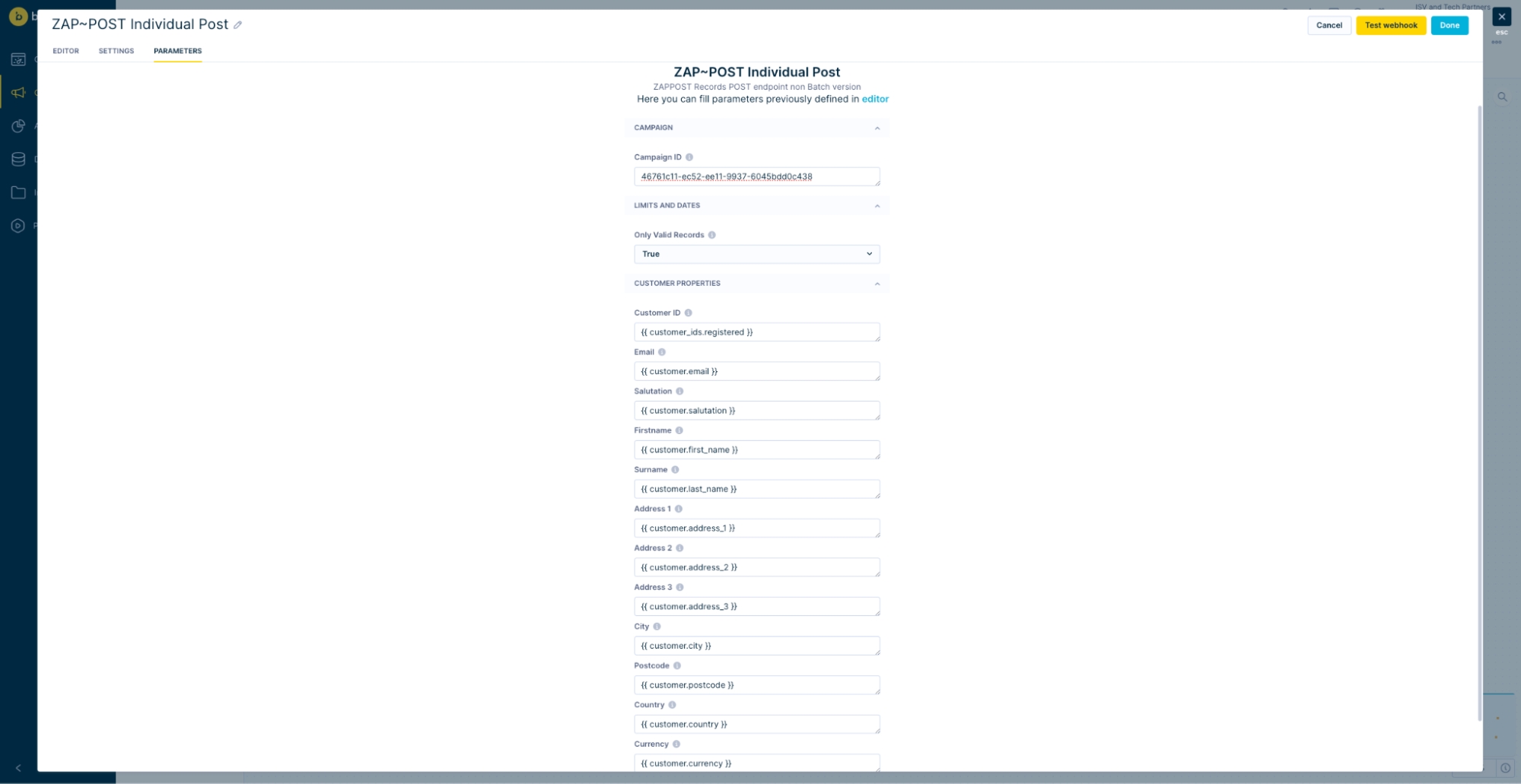Click the folder icon in left sidebar
The image size is (1521, 784).
(18, 192)
